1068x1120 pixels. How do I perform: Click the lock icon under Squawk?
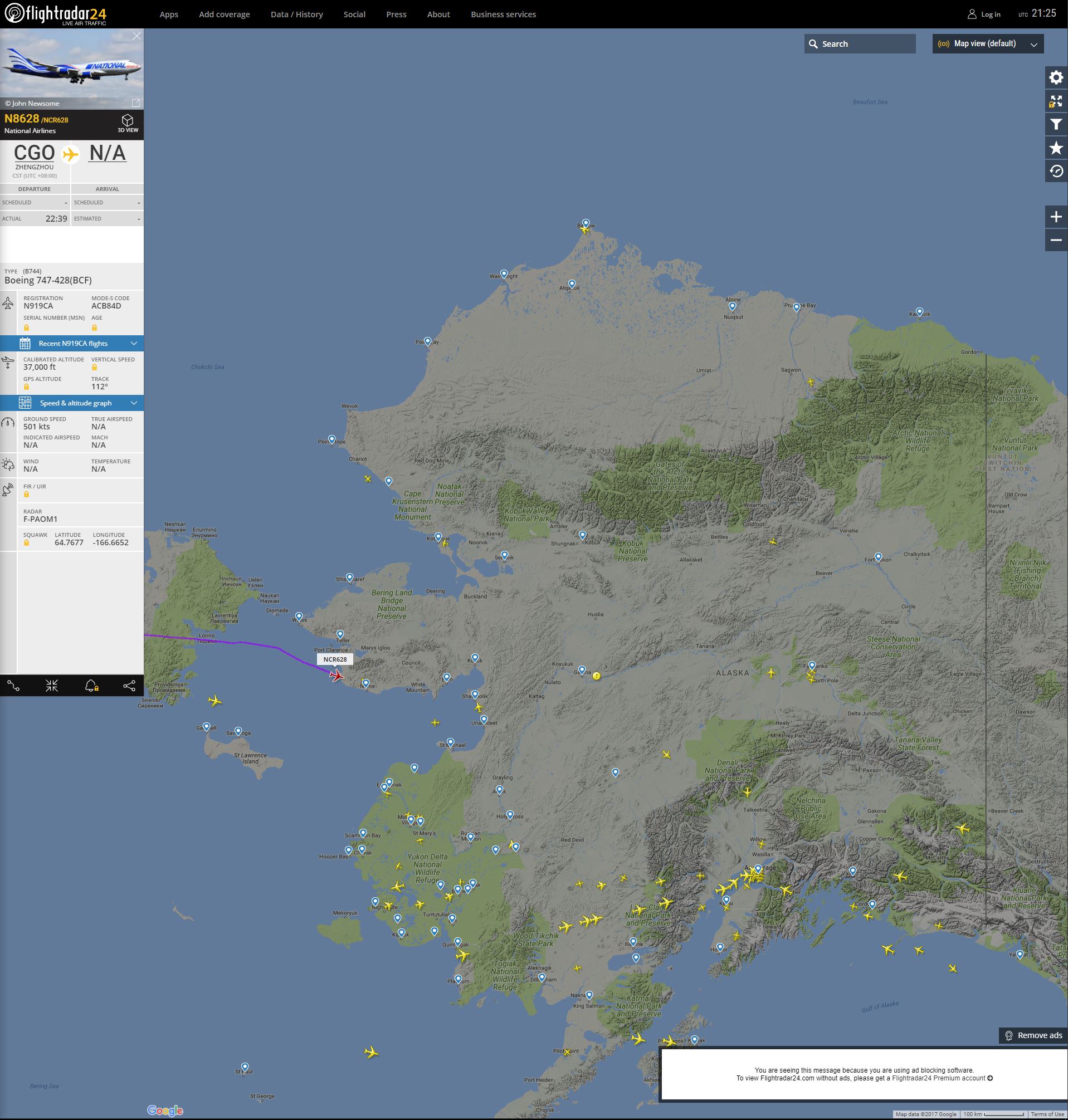coord(26,543)
